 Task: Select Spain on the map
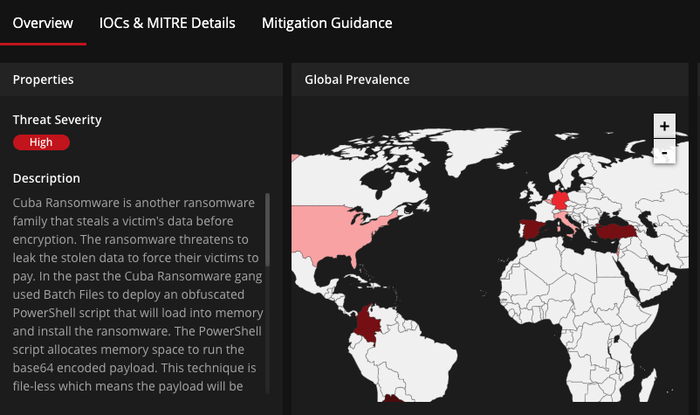pyautogui.click(x=533, y=230)
